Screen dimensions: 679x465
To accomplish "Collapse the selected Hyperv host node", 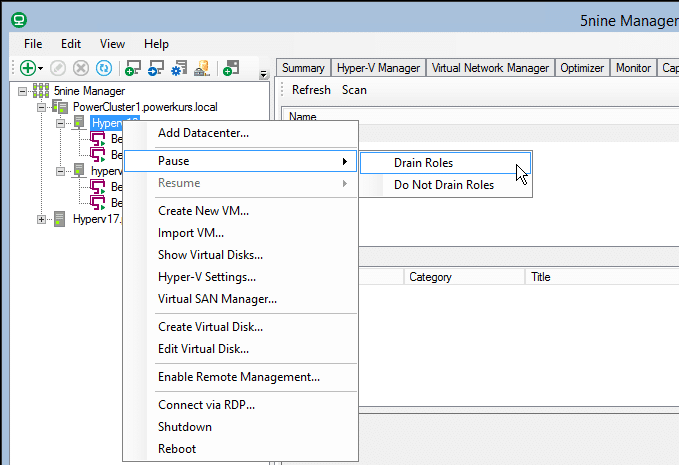I will 60,123.
